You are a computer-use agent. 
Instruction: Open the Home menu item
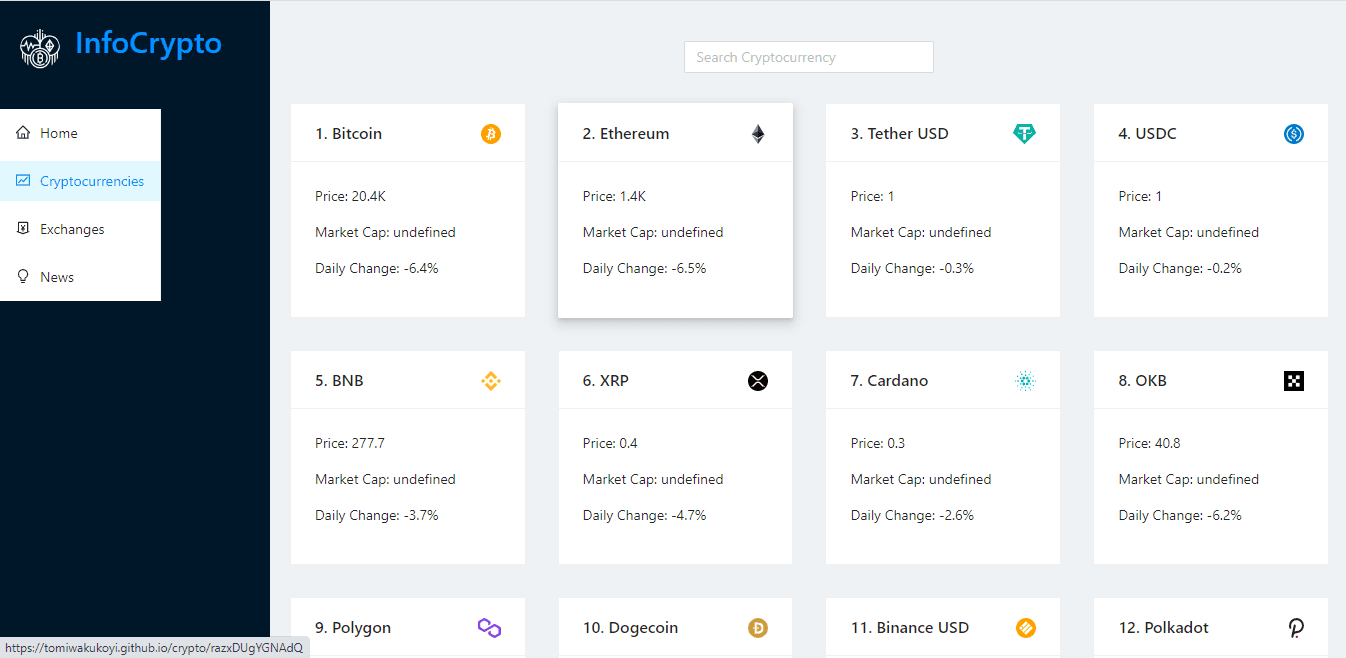click(x=80, y=133)
